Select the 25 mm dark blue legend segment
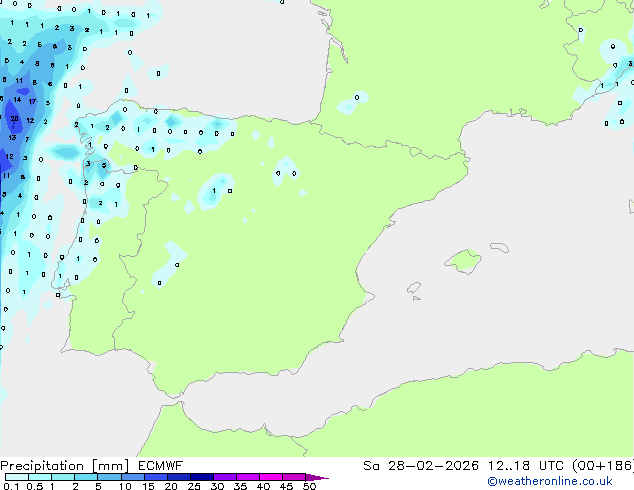The width and height of the screenshot is (634, 490). [205, 478]
